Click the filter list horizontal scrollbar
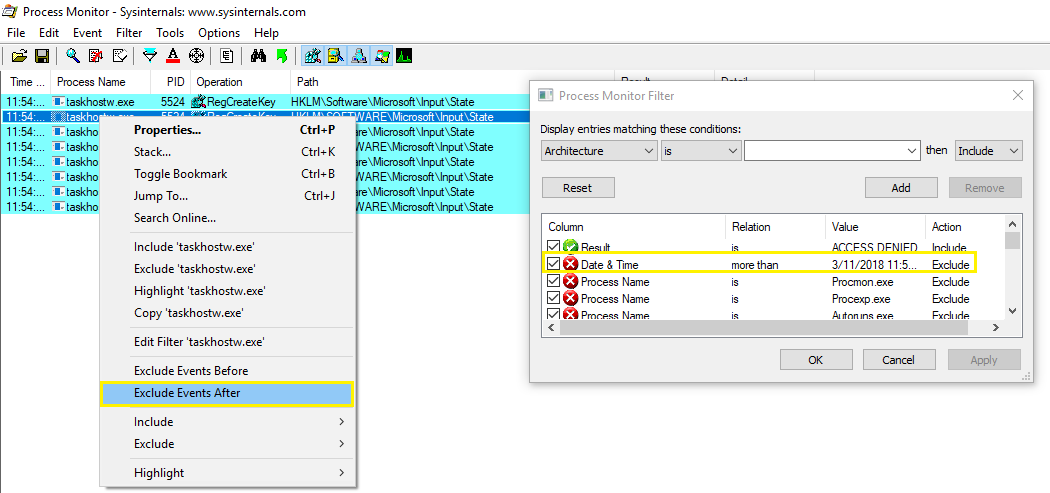Viewport: 1050px width, 493px height. 770,328
